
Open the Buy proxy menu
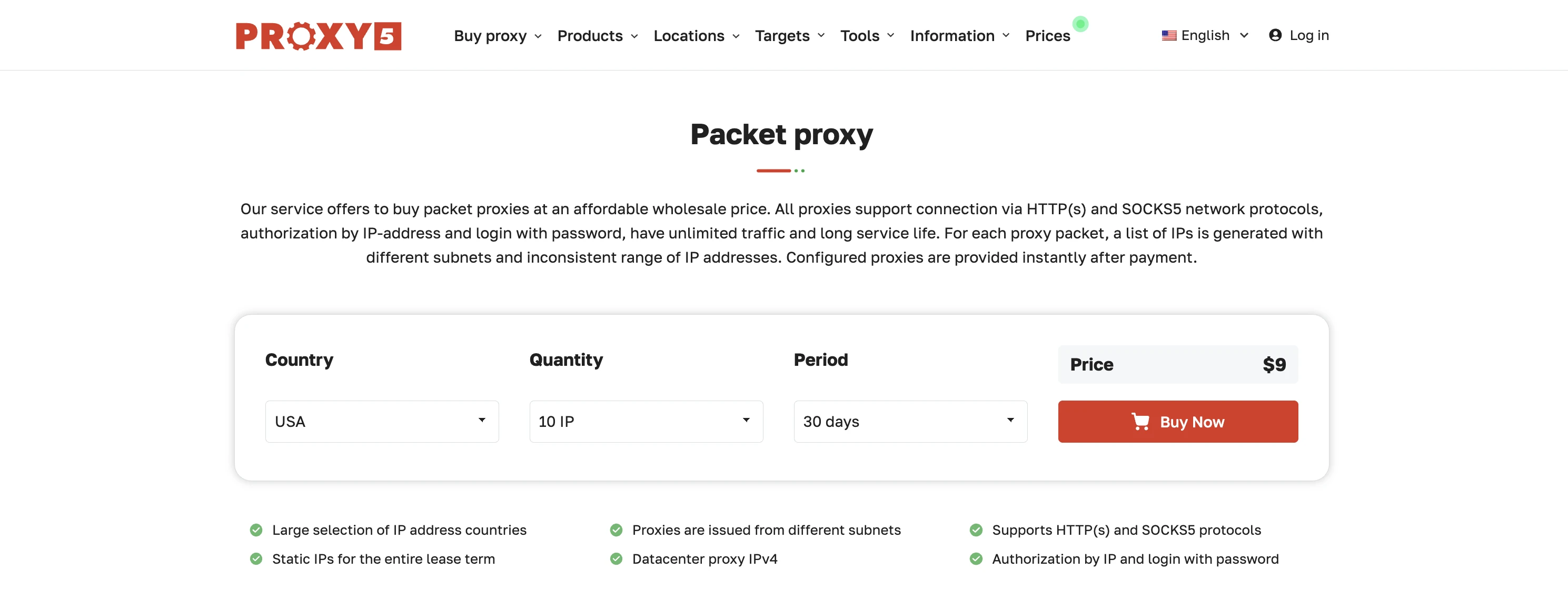click(497, 36)
